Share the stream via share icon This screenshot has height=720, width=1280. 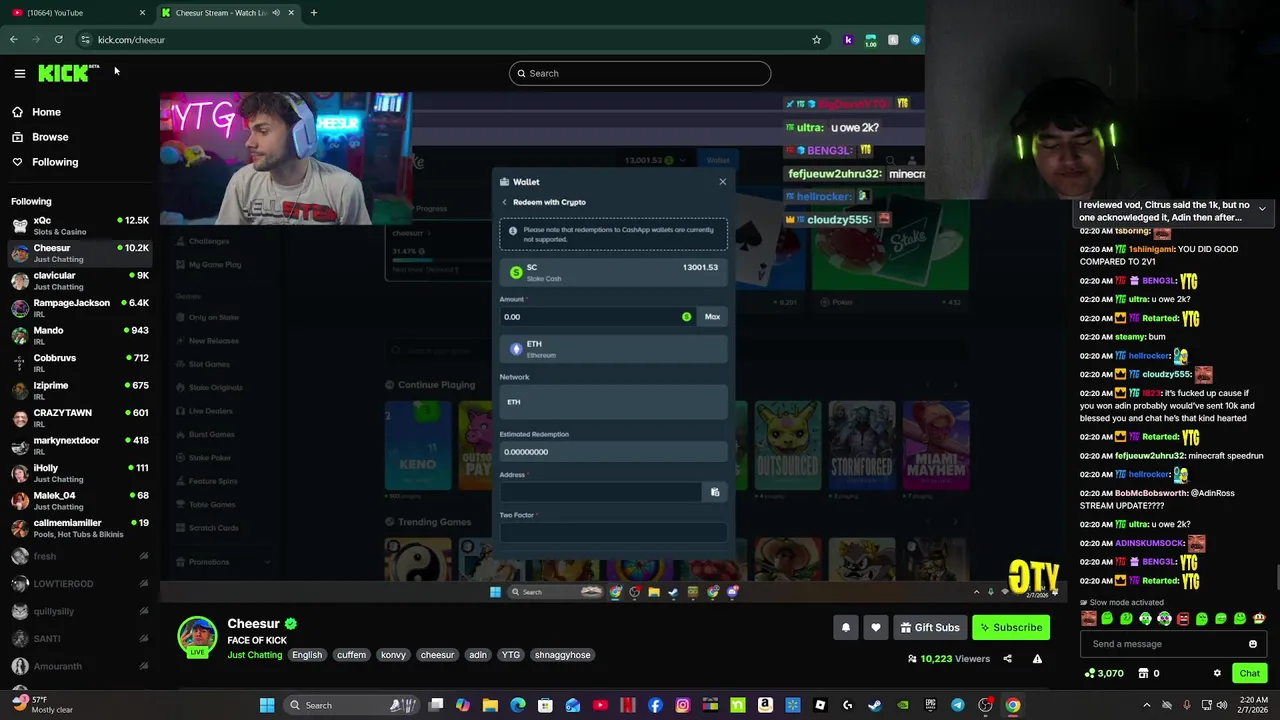(1007, 659)
